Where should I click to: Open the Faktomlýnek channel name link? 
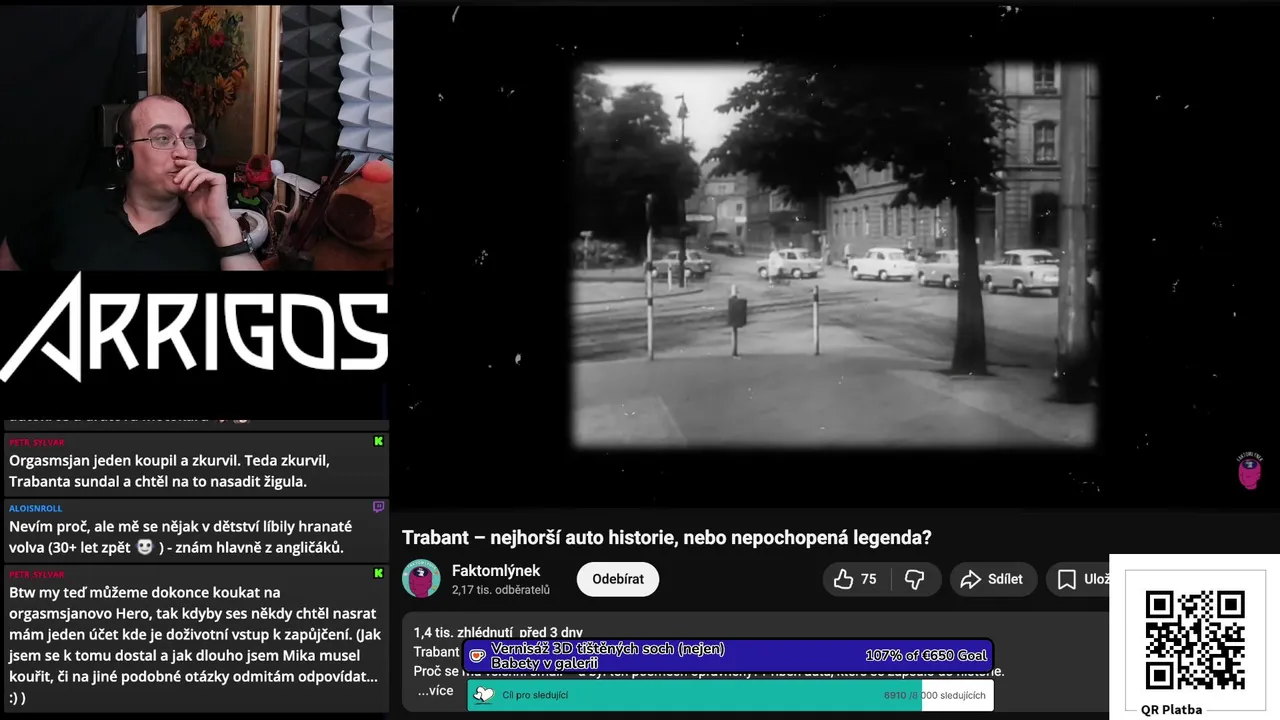coord(496,570)
